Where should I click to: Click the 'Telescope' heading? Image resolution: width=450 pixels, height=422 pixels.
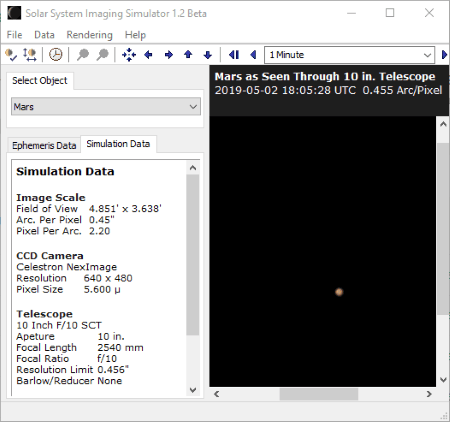click(44, 314)
